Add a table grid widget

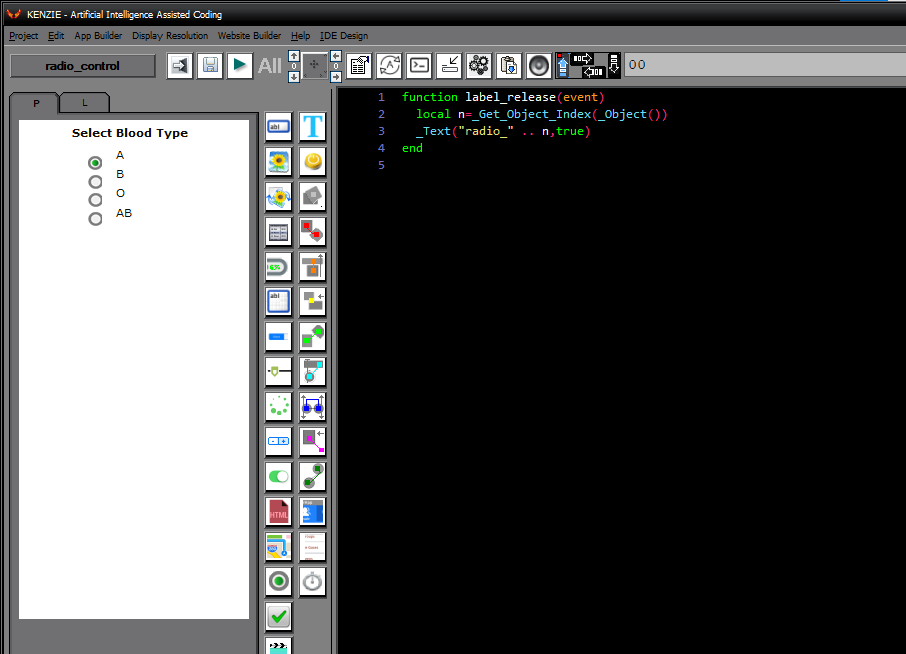coord(279,232)
